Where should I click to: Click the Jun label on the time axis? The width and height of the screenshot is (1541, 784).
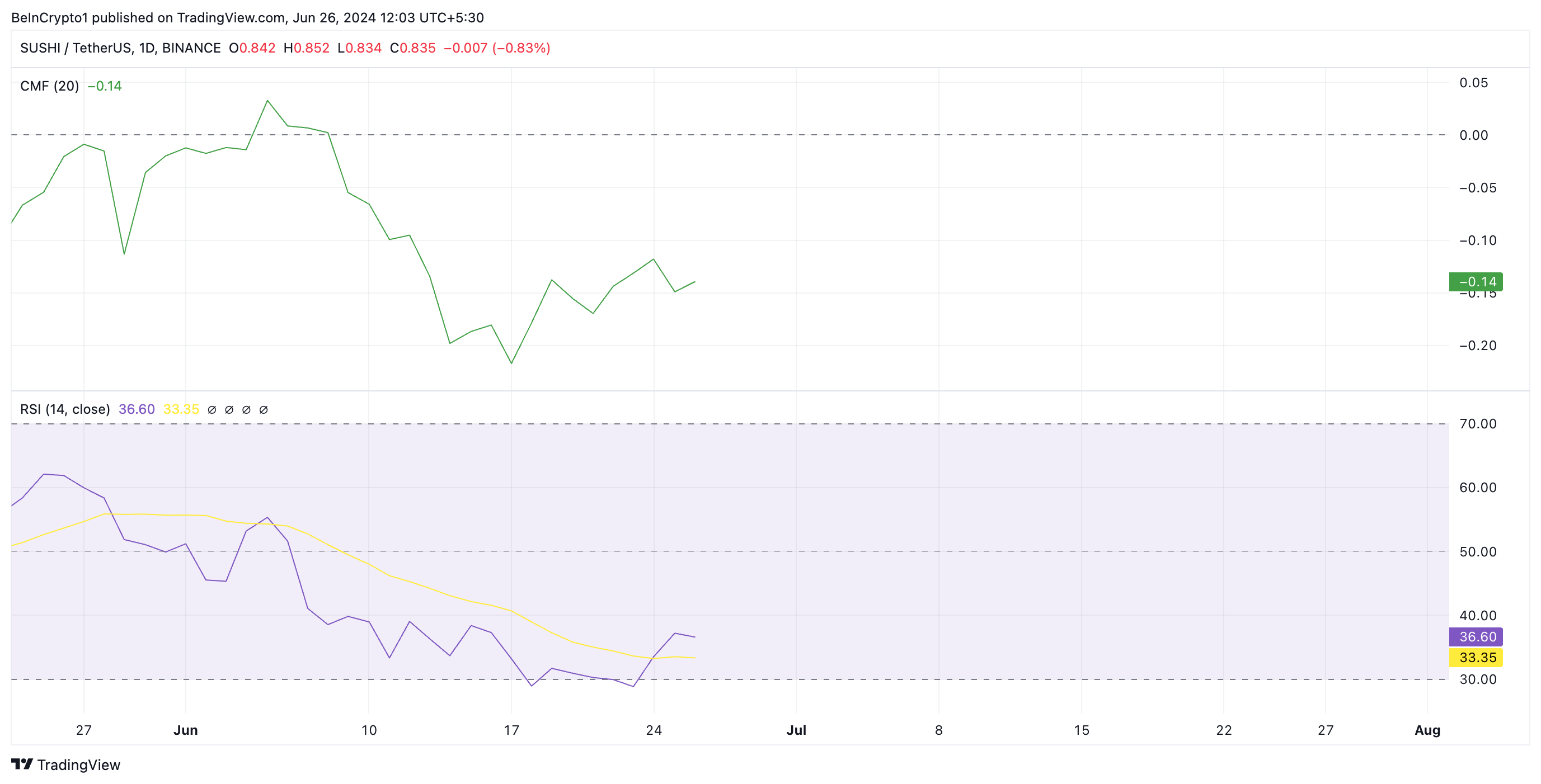tap(185, 730)
